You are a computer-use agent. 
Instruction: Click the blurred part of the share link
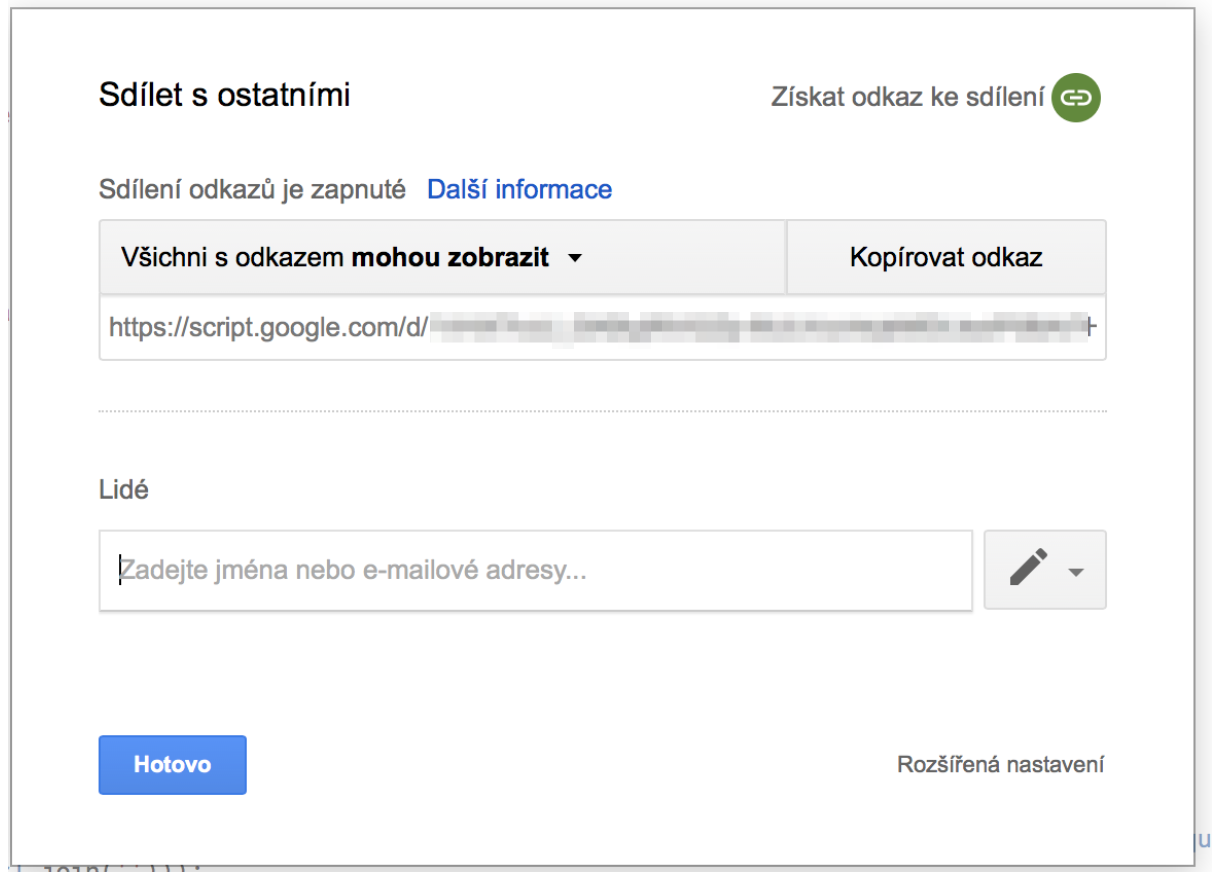click(x=758, y=326)
